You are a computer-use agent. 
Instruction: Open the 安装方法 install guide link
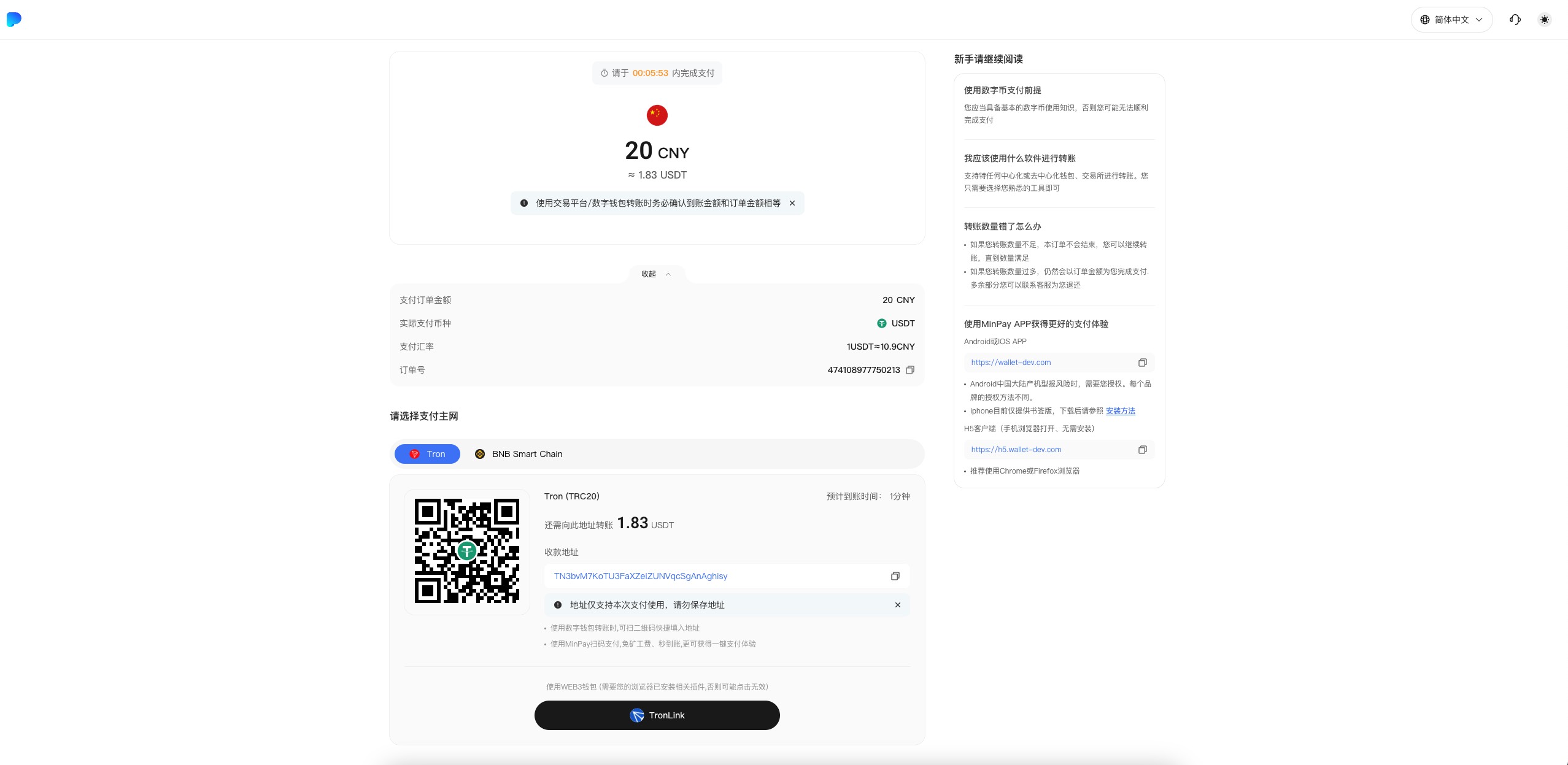point(1120,411)
